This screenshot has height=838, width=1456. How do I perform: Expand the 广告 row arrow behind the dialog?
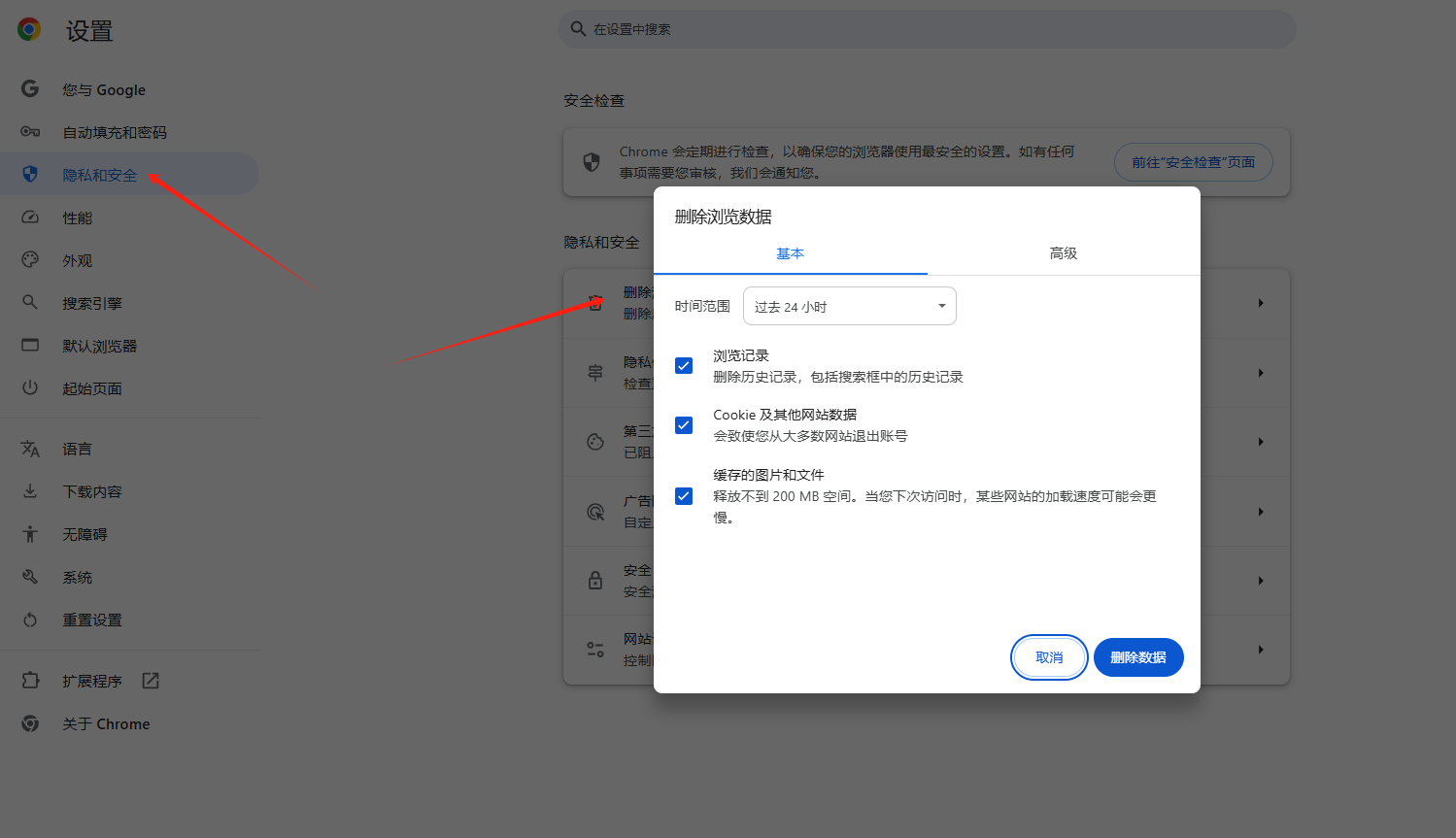(1261, 512)
